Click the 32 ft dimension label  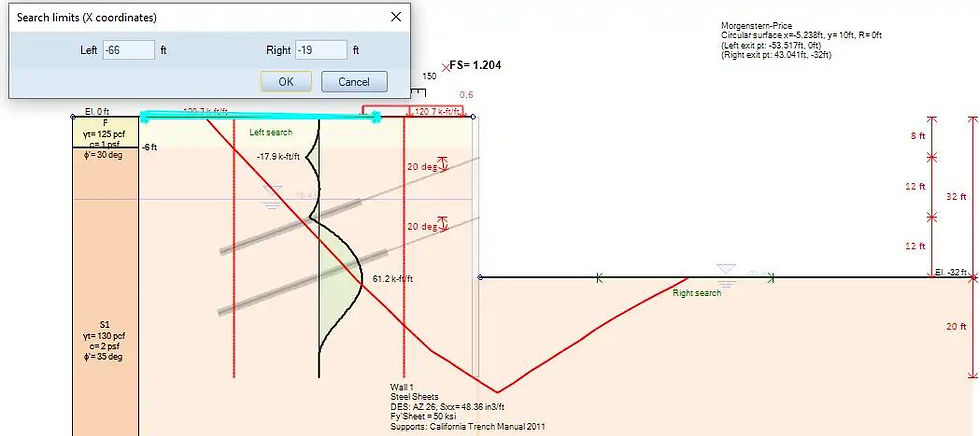coord(956,196)
